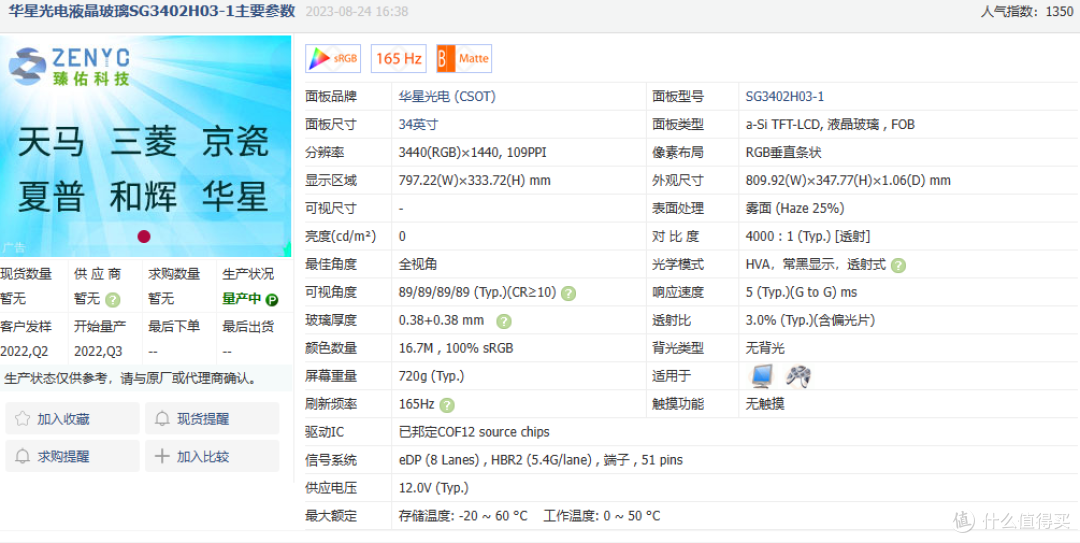Click the plus icon on 加入比较

click(x=162, y=456)
